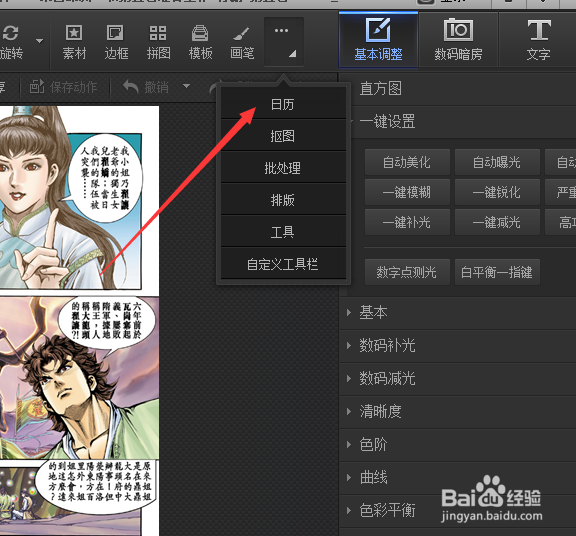Choose 日历 from the popup menu
The width and height of the screenshot is (576, 536).
pyautogui.click(x=283, y=104)
